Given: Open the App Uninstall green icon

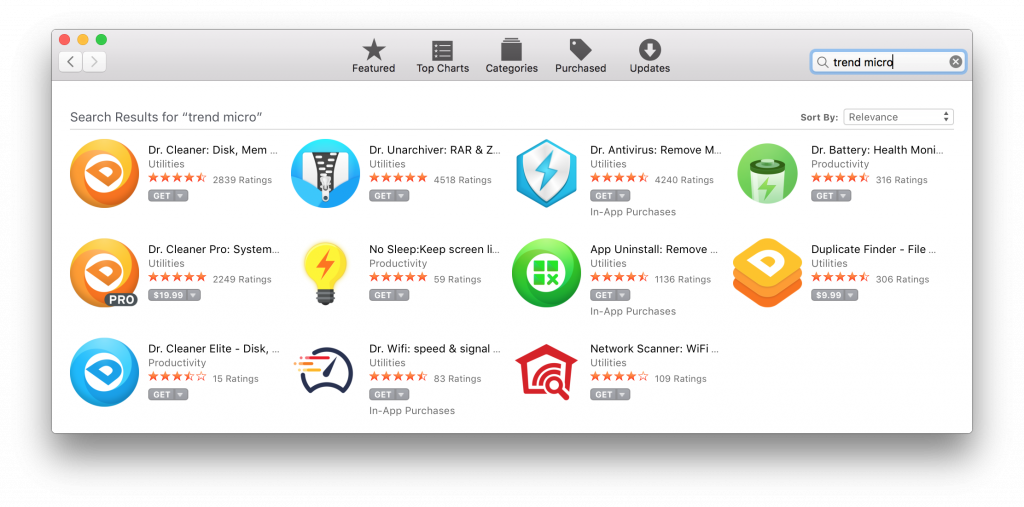Looking at the screenshot, I should (x=546, y=272).
